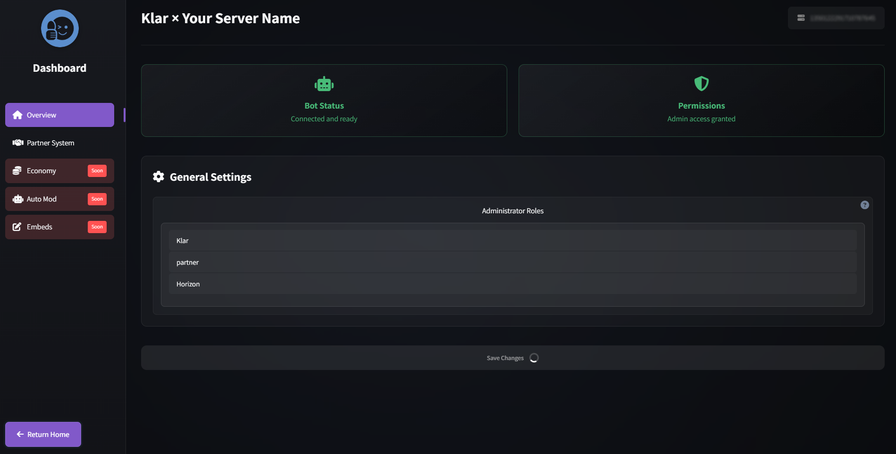The height and width of the screenshot is (454, 896).
Task: Click the green robot Bot Status icon
Action: tap(324, 84)
